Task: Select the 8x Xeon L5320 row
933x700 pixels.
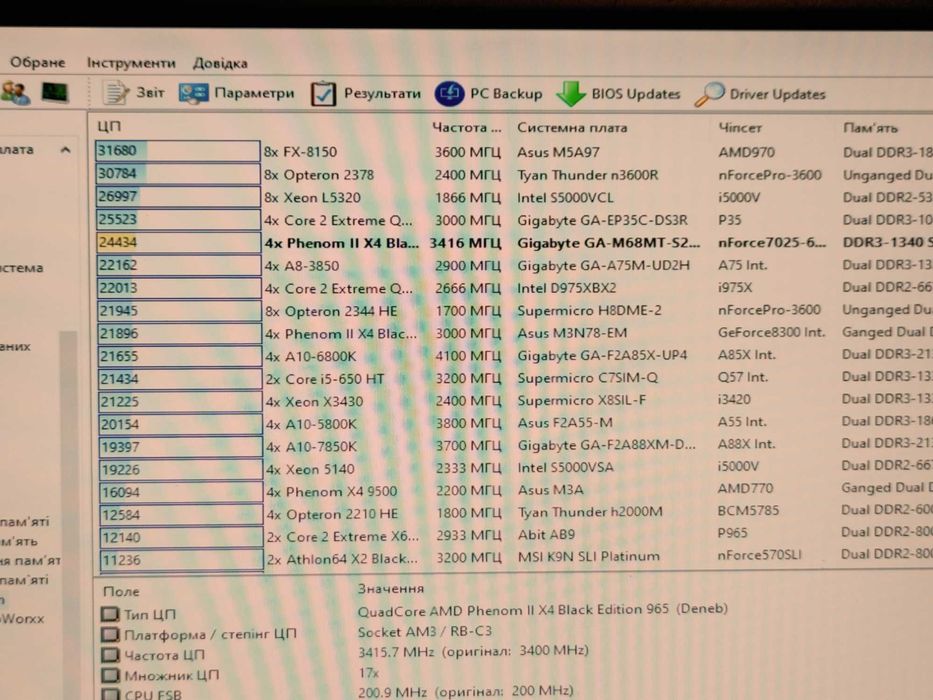Action: [x=514, y=197]
